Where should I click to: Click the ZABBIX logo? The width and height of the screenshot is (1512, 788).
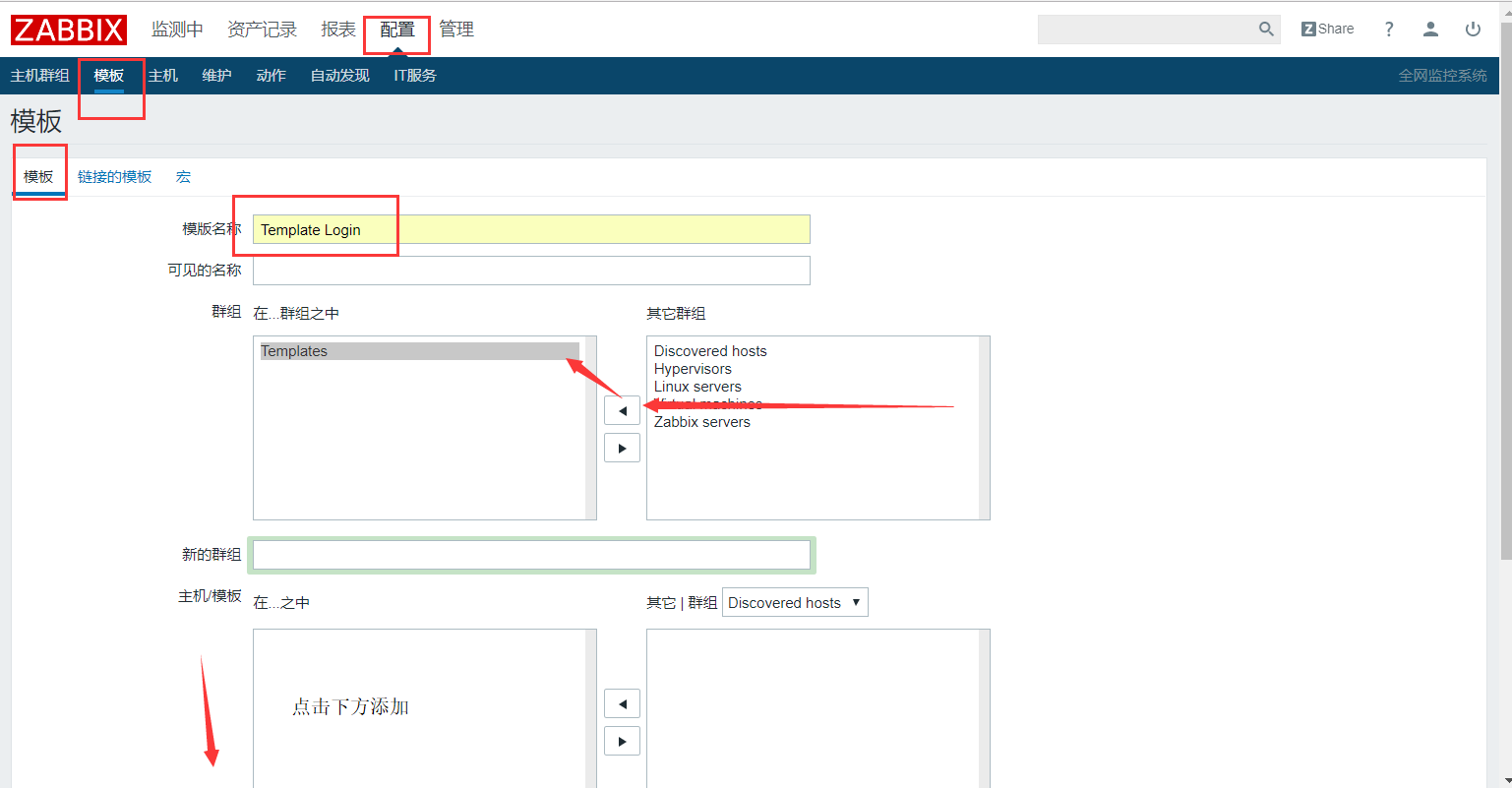pos(69,30)
